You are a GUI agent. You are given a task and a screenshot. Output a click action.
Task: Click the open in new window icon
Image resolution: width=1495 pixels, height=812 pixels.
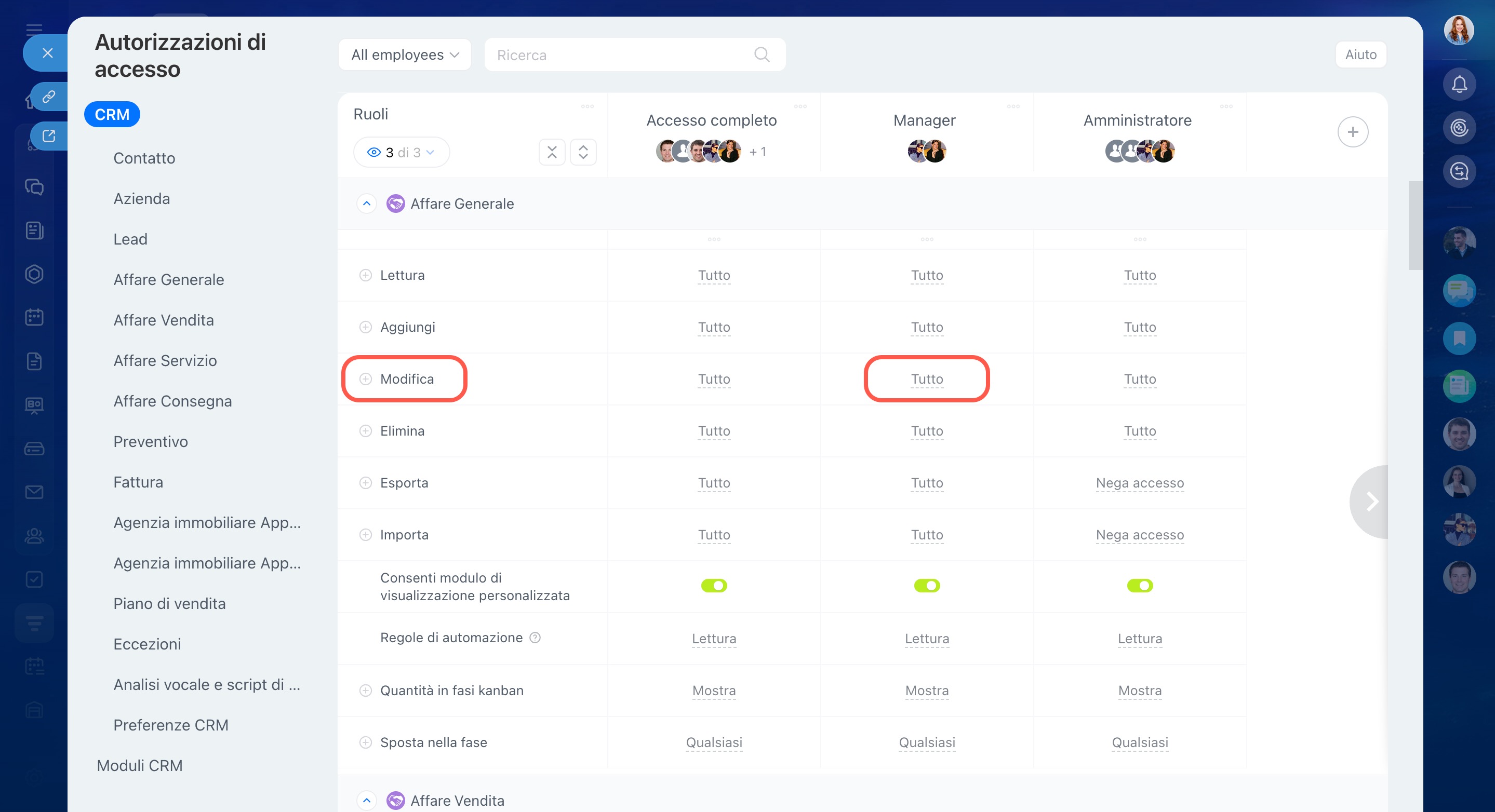click(x=49, y=136)
